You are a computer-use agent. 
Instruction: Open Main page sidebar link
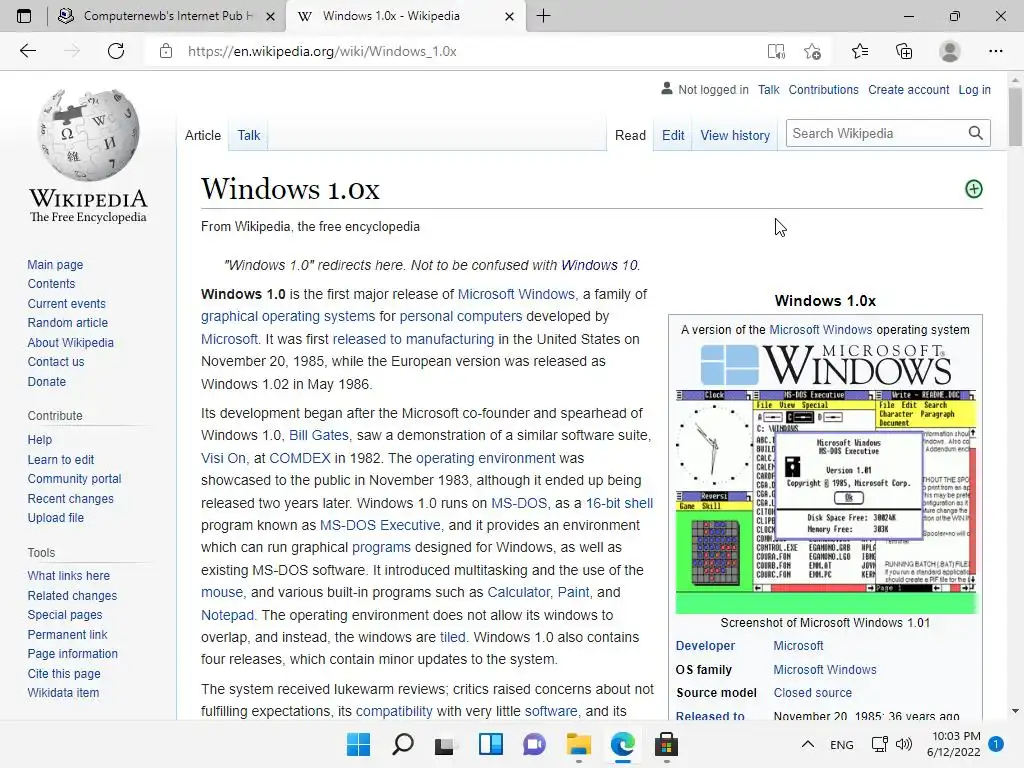(55, 264)
